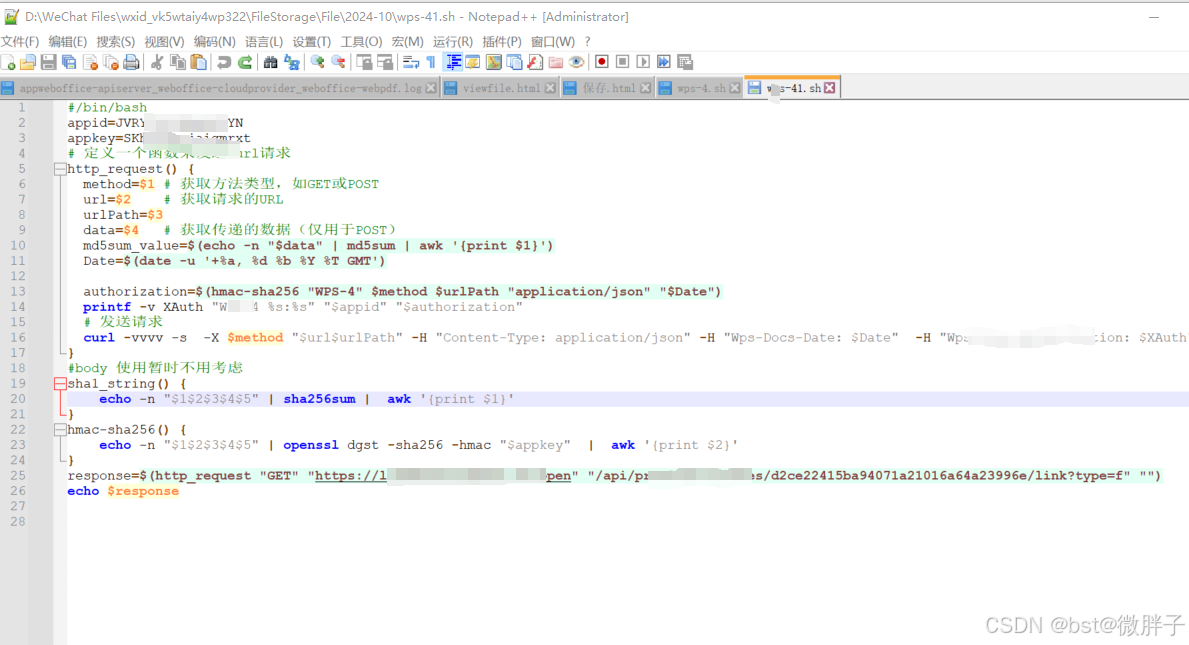Toggle word wrap in toolbar
Image resolution: width=1189 pixels, height=645 pixels.
tap(411, 62)
